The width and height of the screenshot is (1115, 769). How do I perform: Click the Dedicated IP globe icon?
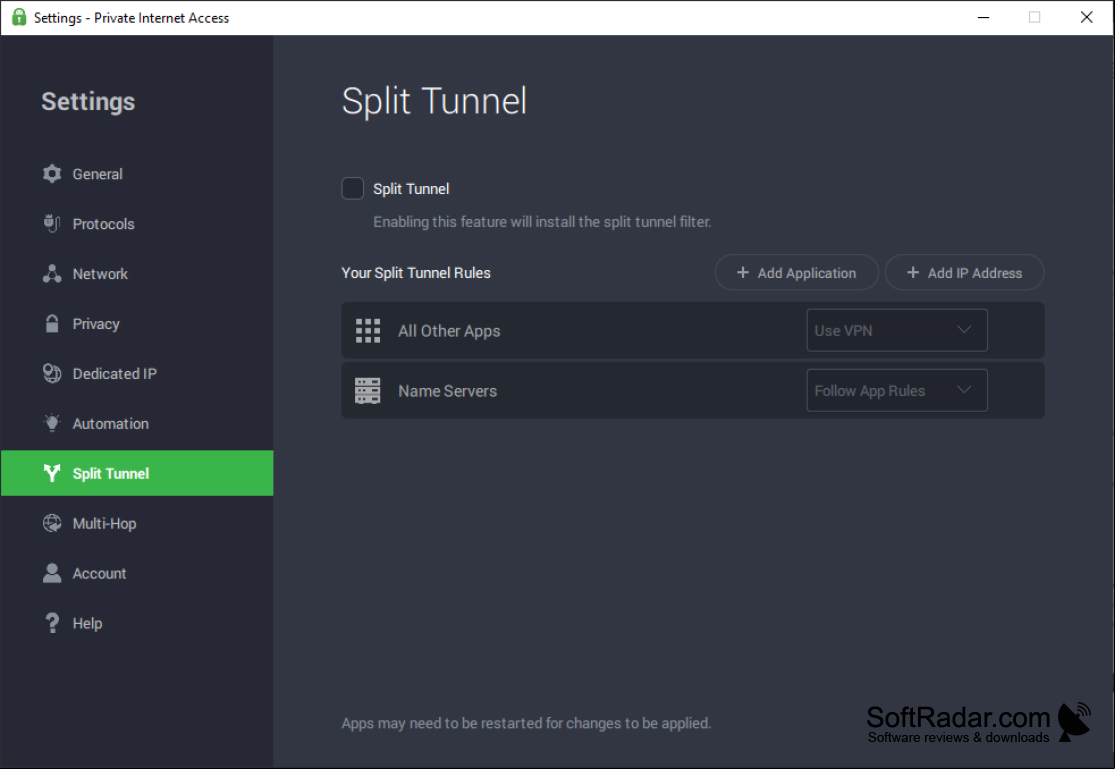click(x=52, y=373)
